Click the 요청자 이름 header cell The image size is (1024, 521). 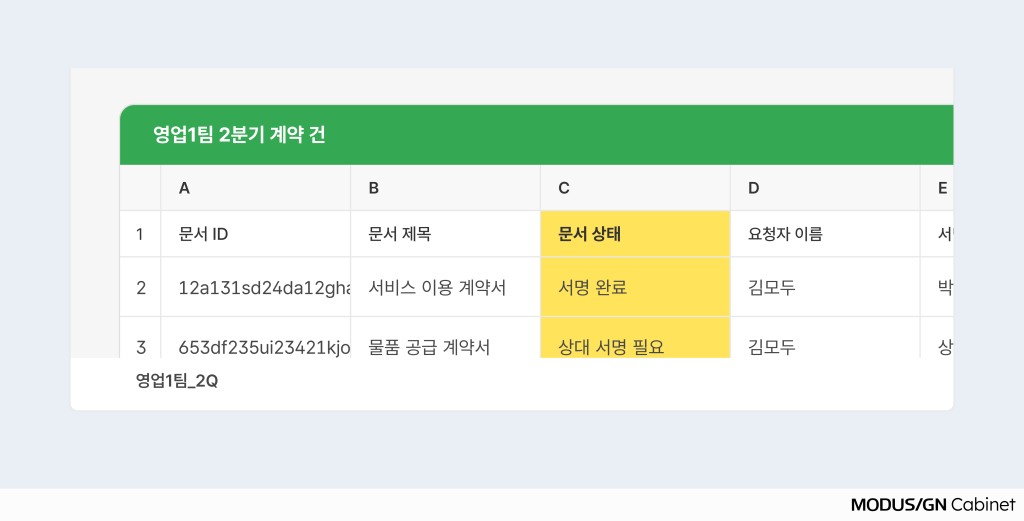pyautogui.click(x=825, y=234)
